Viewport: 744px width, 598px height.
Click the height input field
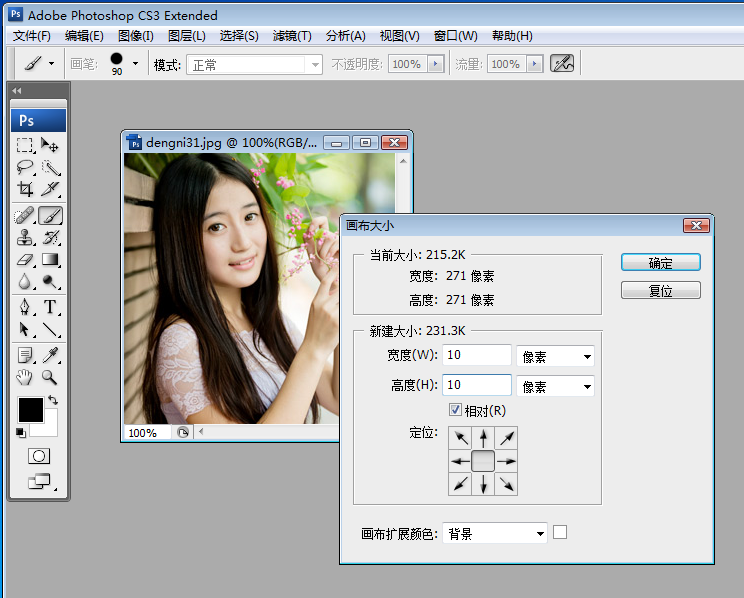click(x=476, y=385)
